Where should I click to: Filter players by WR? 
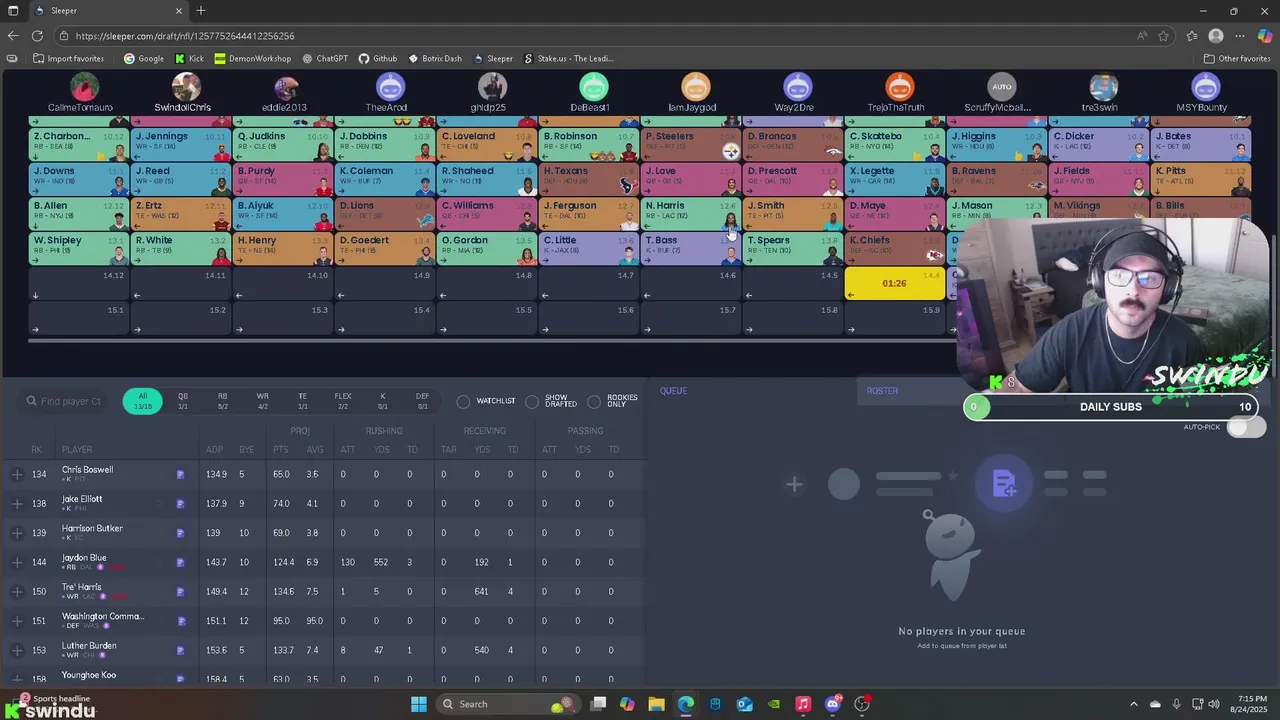click(263, 401)
